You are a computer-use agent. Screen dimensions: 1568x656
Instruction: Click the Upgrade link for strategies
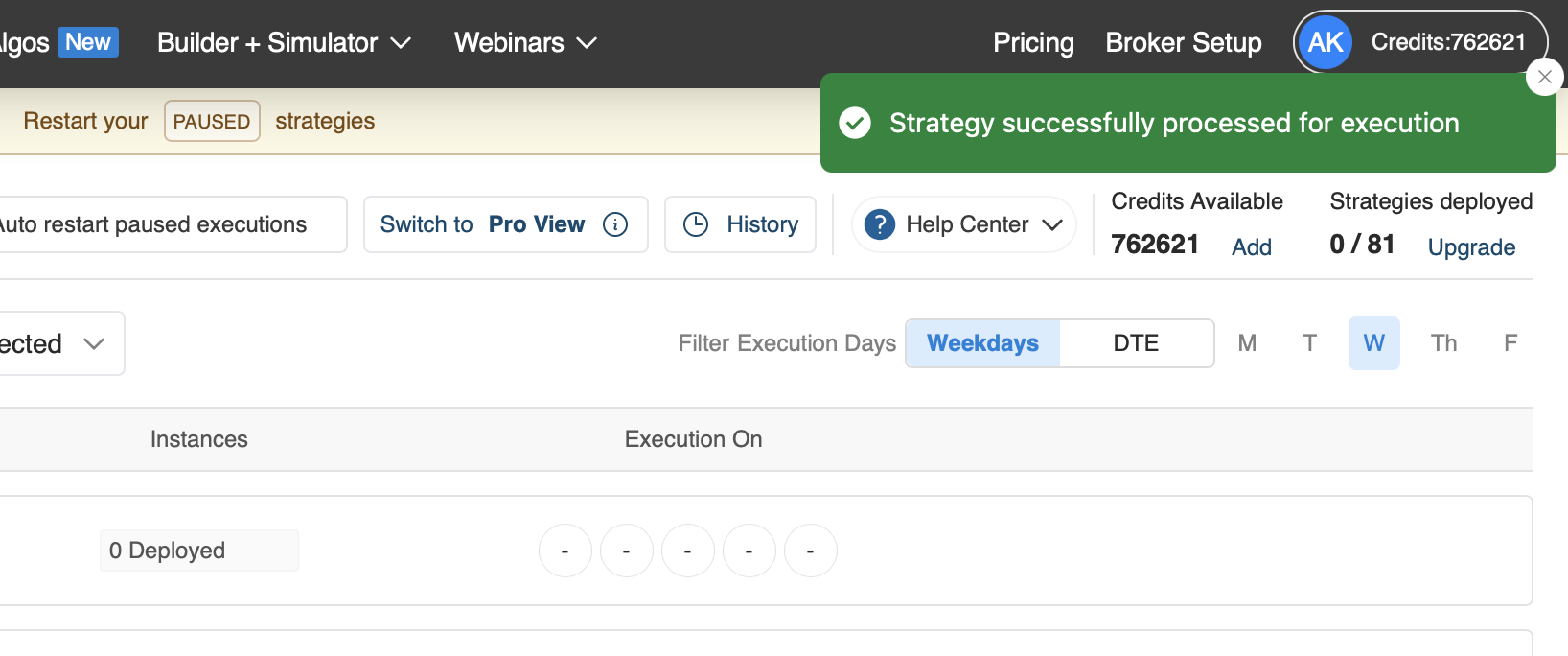point(1471,247)
